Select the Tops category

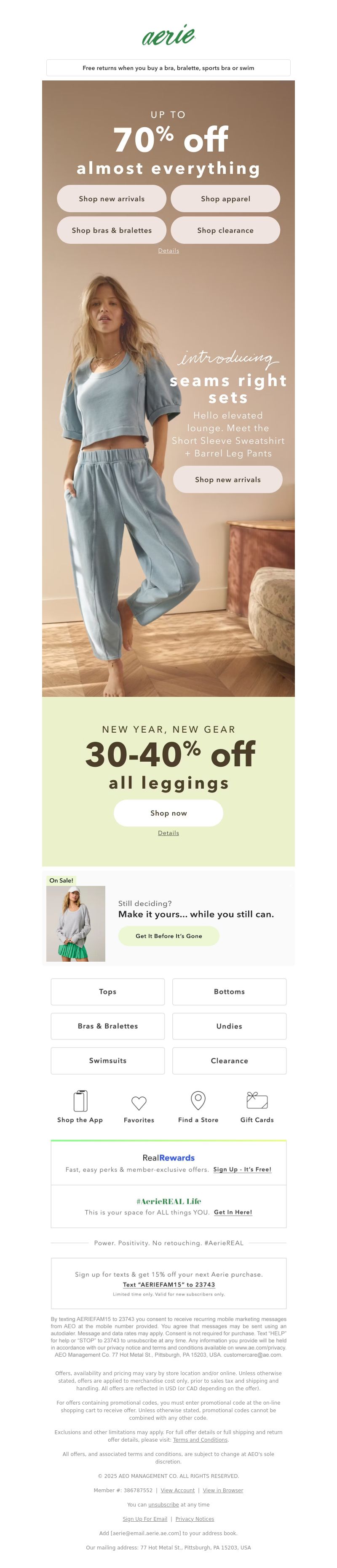pyautogui.click(x=108, y=992)
